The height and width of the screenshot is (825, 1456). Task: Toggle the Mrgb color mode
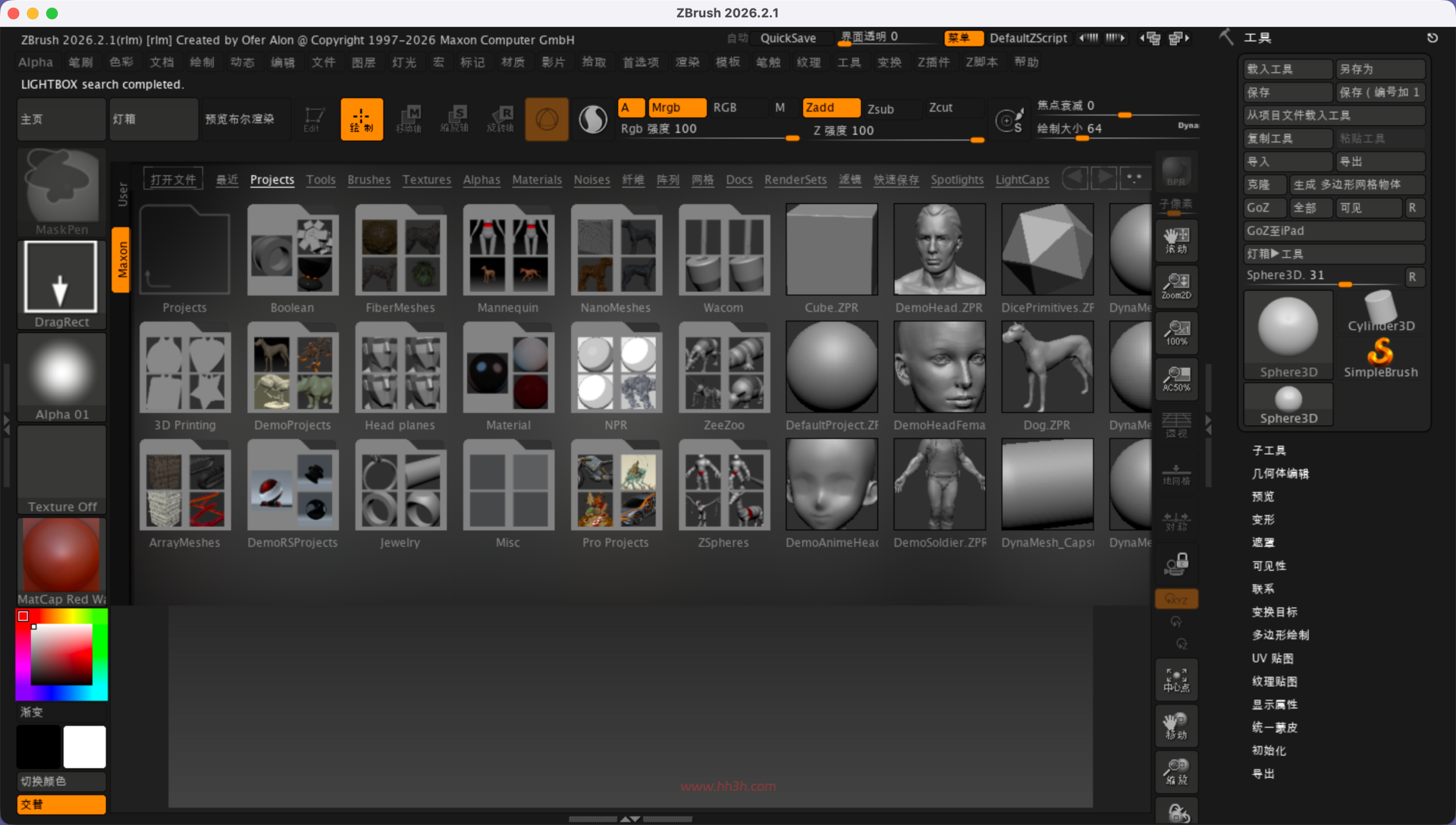(x=677, y=107)
